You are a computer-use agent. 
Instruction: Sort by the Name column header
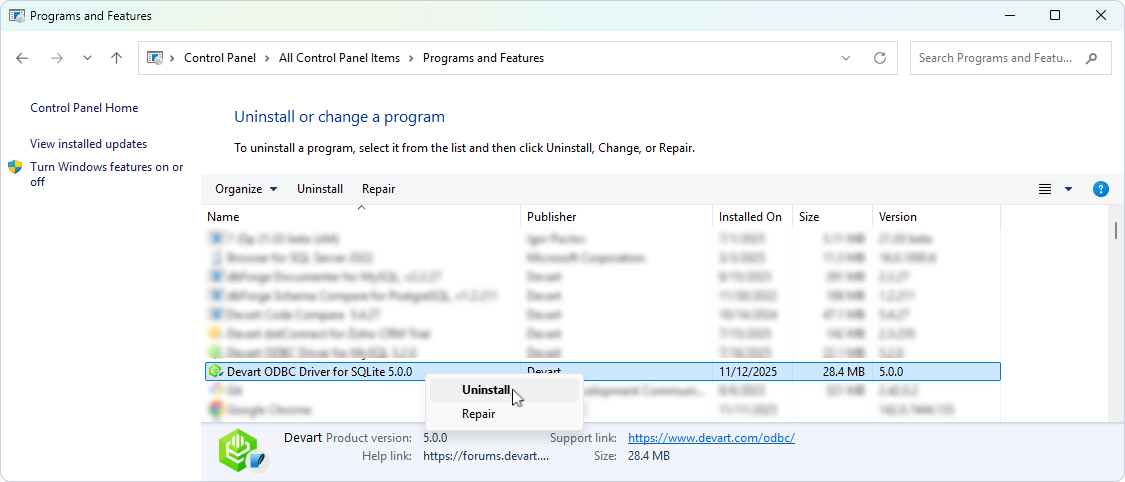click(361, 217)
